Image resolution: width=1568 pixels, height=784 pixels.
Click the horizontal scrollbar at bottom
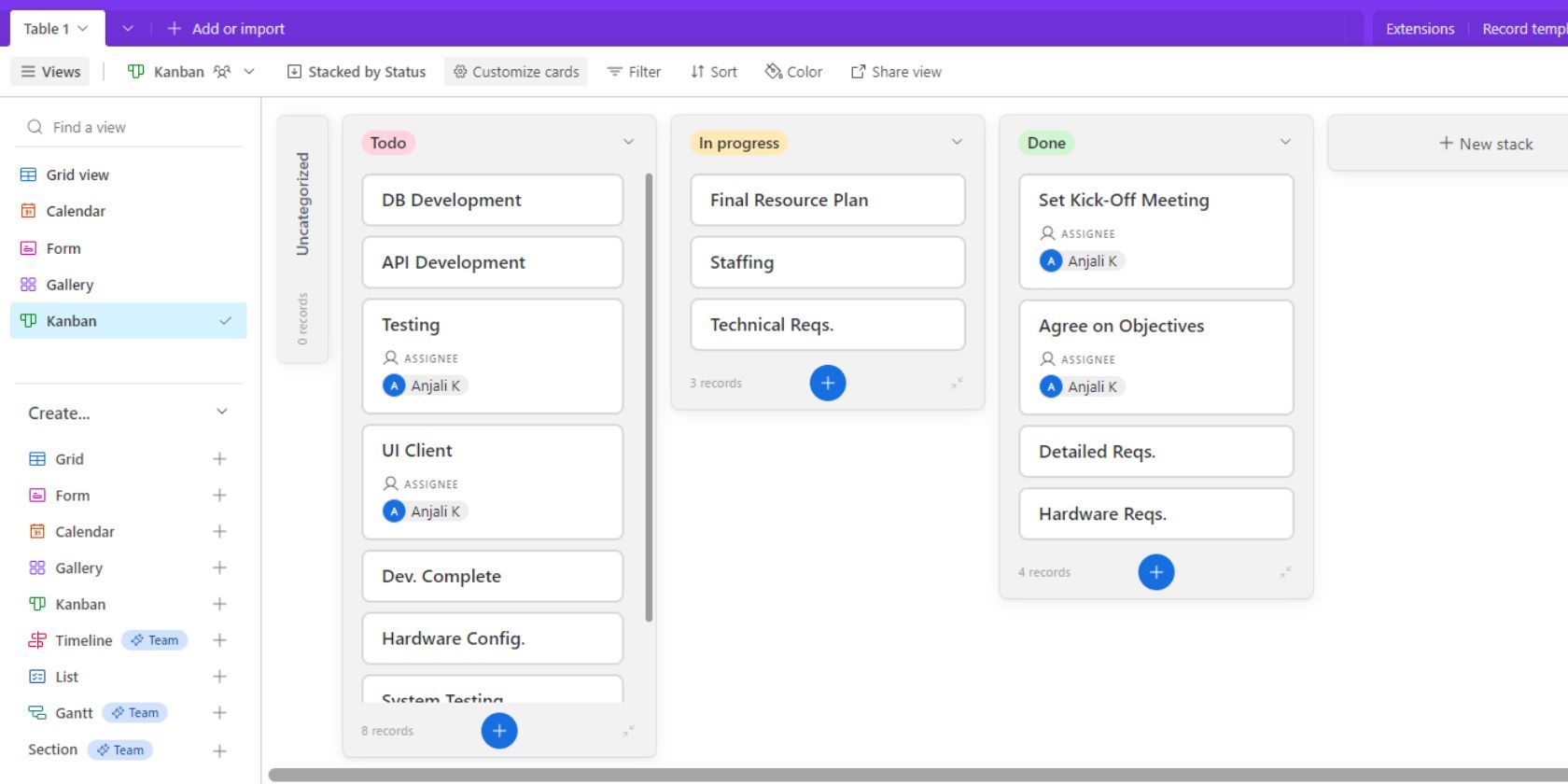click(840, 775)
